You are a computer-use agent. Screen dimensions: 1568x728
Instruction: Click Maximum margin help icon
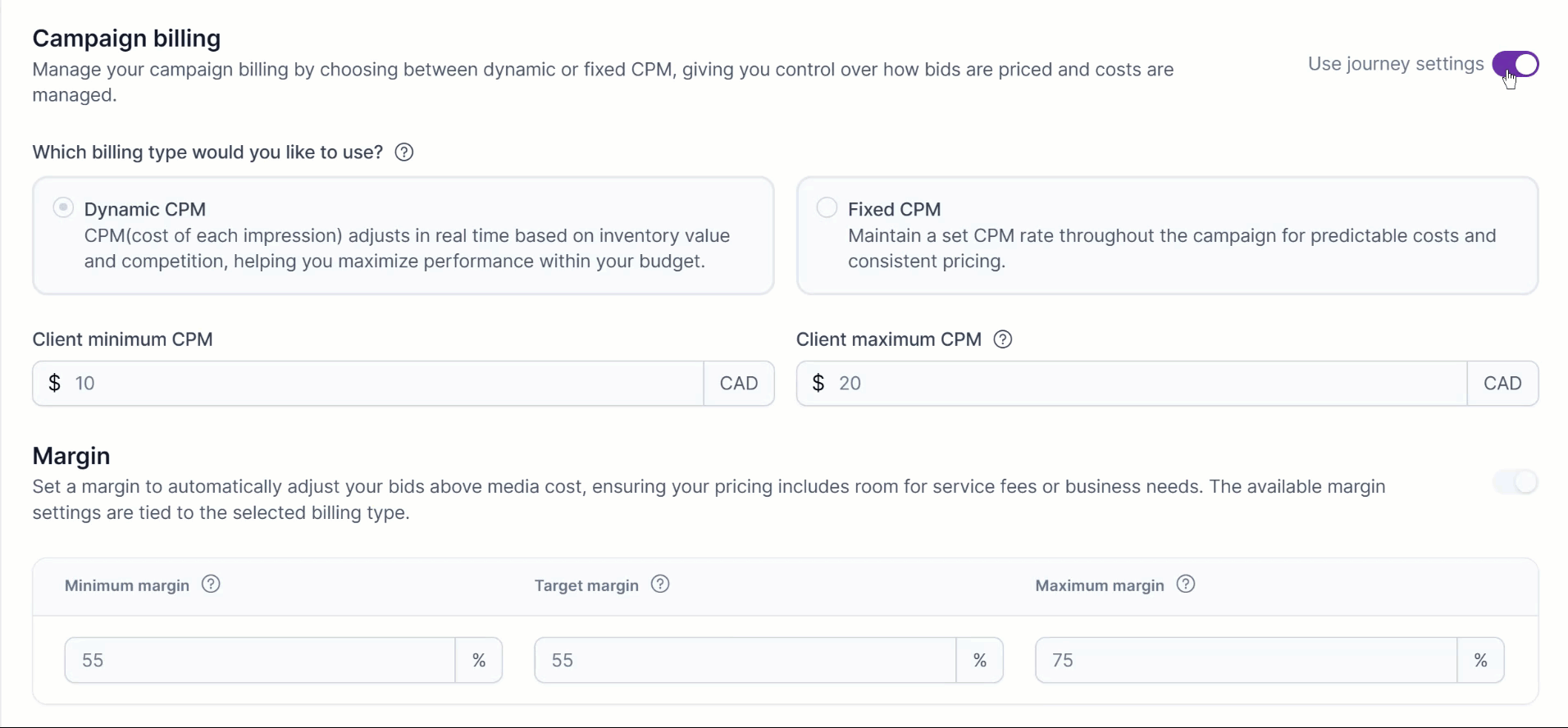coord(1186,585)
